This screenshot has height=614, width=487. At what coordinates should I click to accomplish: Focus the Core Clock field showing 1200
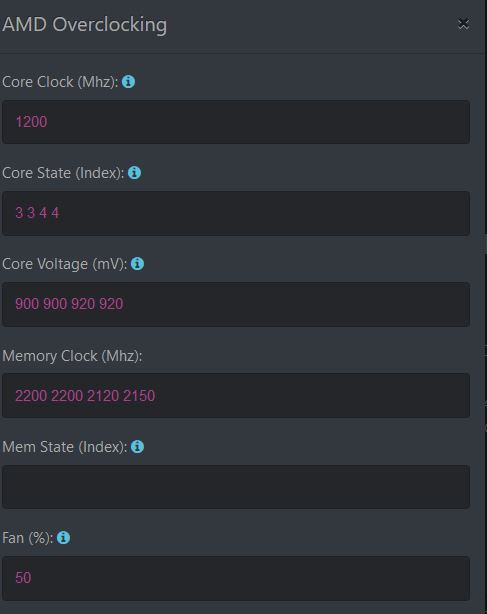(x=236, y=122)
